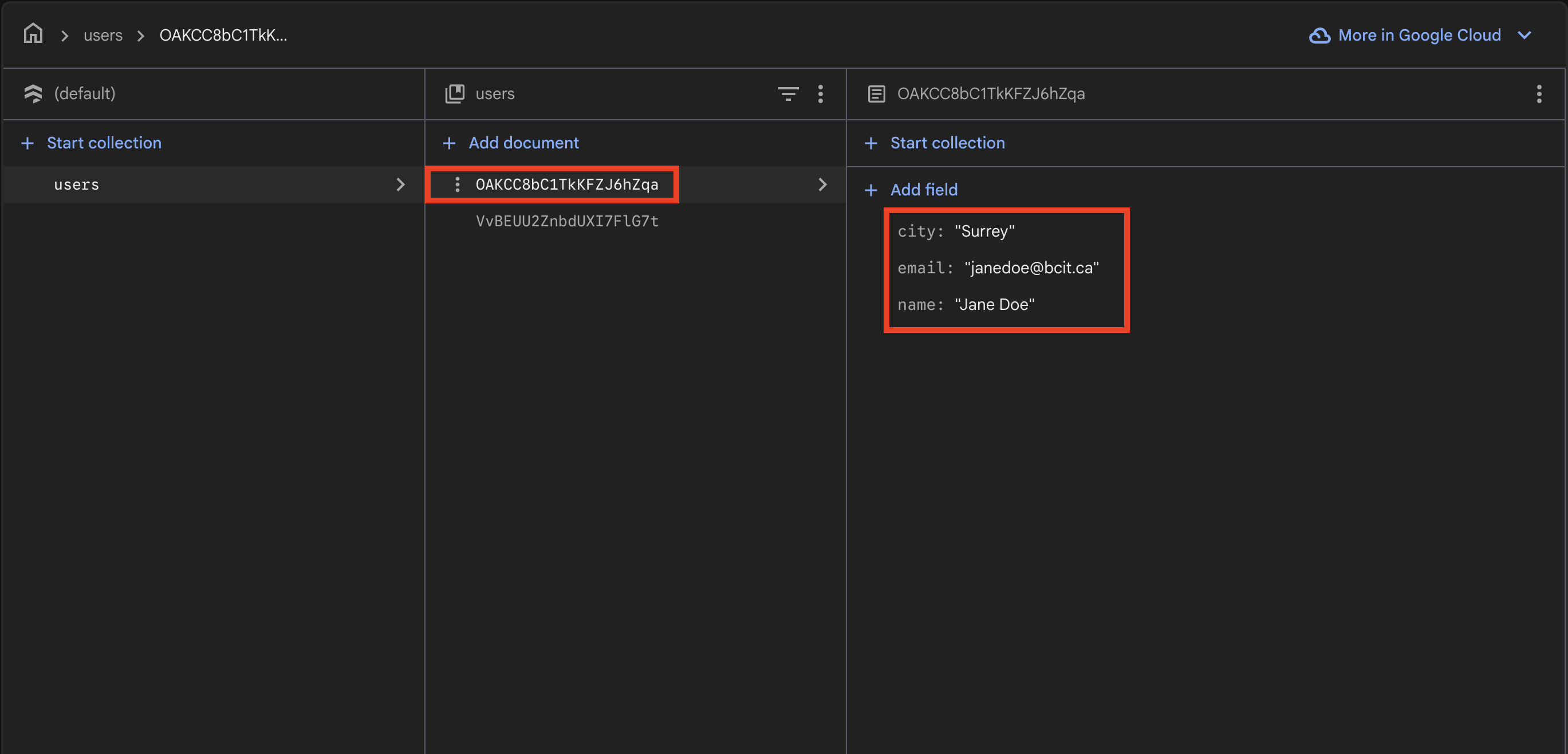The height and width of the screenshot is (754, 1568).
Task: Select users in the breadcrumb trail
Action: tap(103, 35)
